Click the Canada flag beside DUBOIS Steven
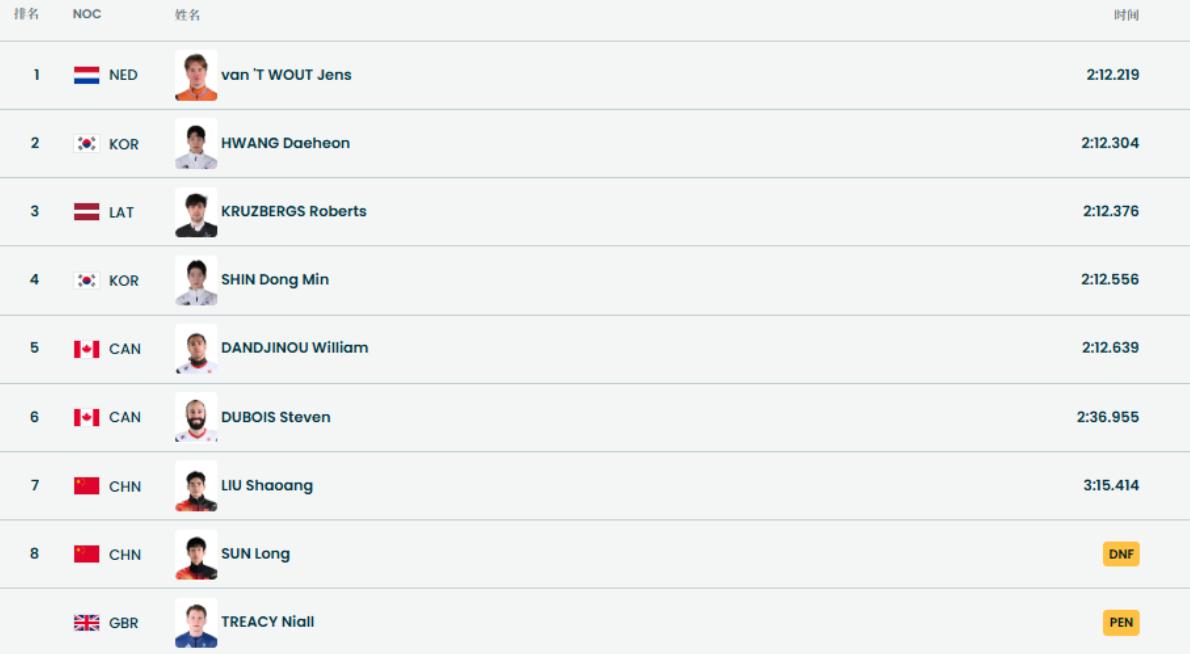1190x654 pixels. pyautogui.click(x=87, y=417)
